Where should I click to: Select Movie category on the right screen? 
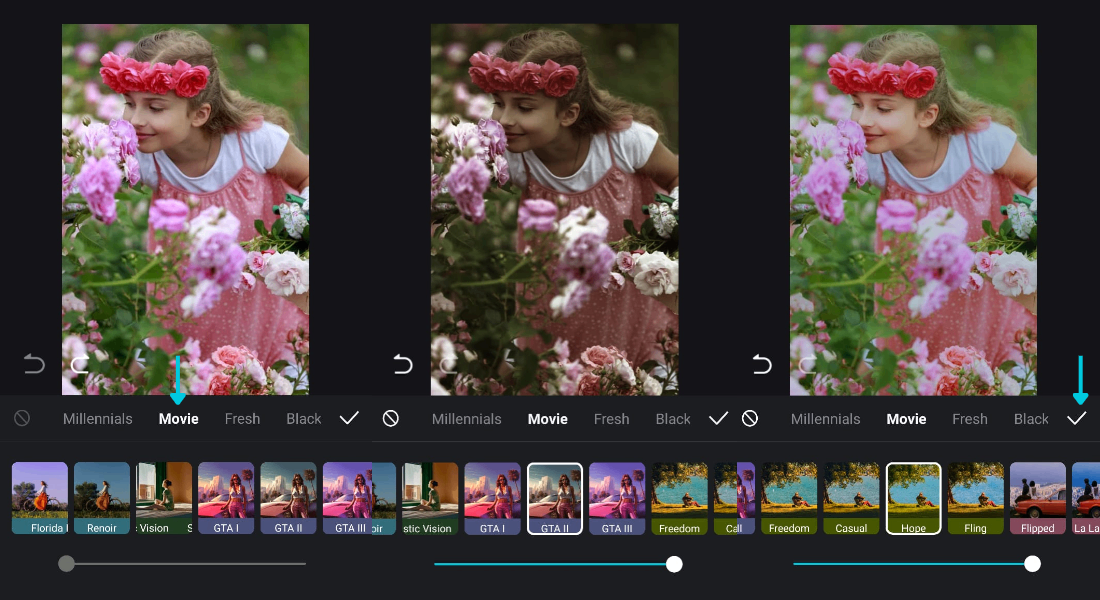tap(906, 419)
